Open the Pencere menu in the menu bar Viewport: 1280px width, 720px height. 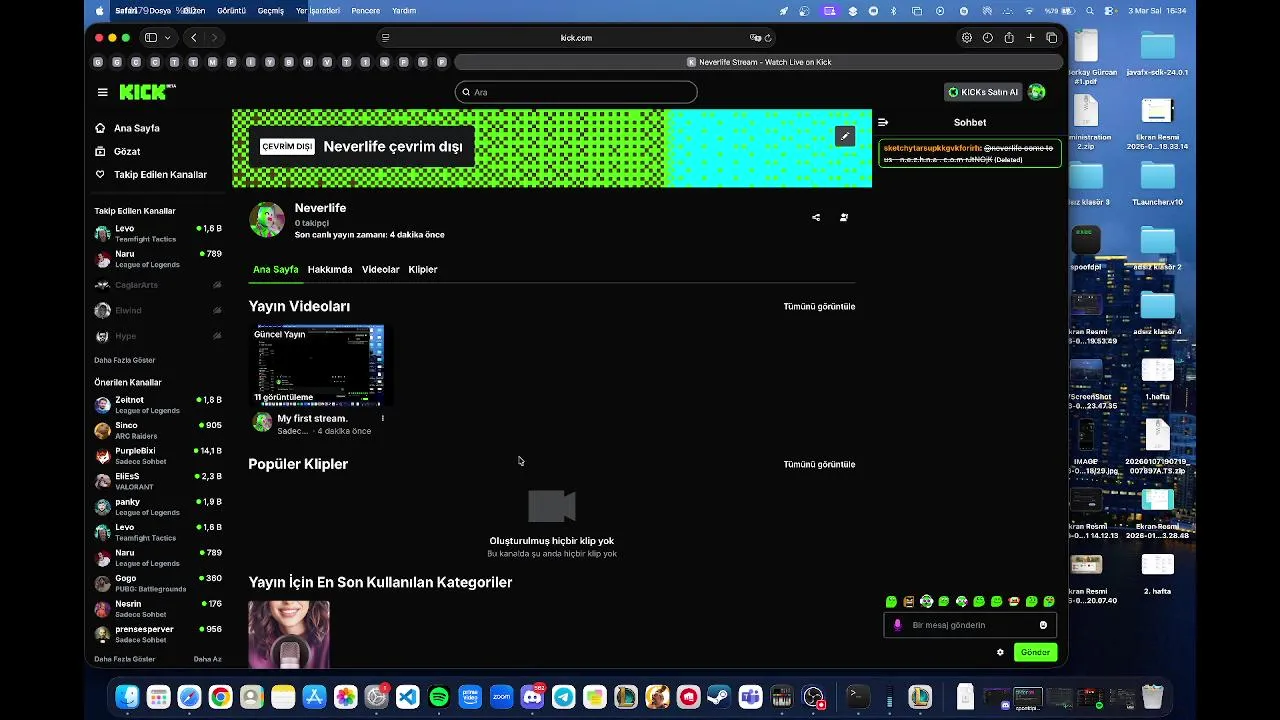point(366,11)
